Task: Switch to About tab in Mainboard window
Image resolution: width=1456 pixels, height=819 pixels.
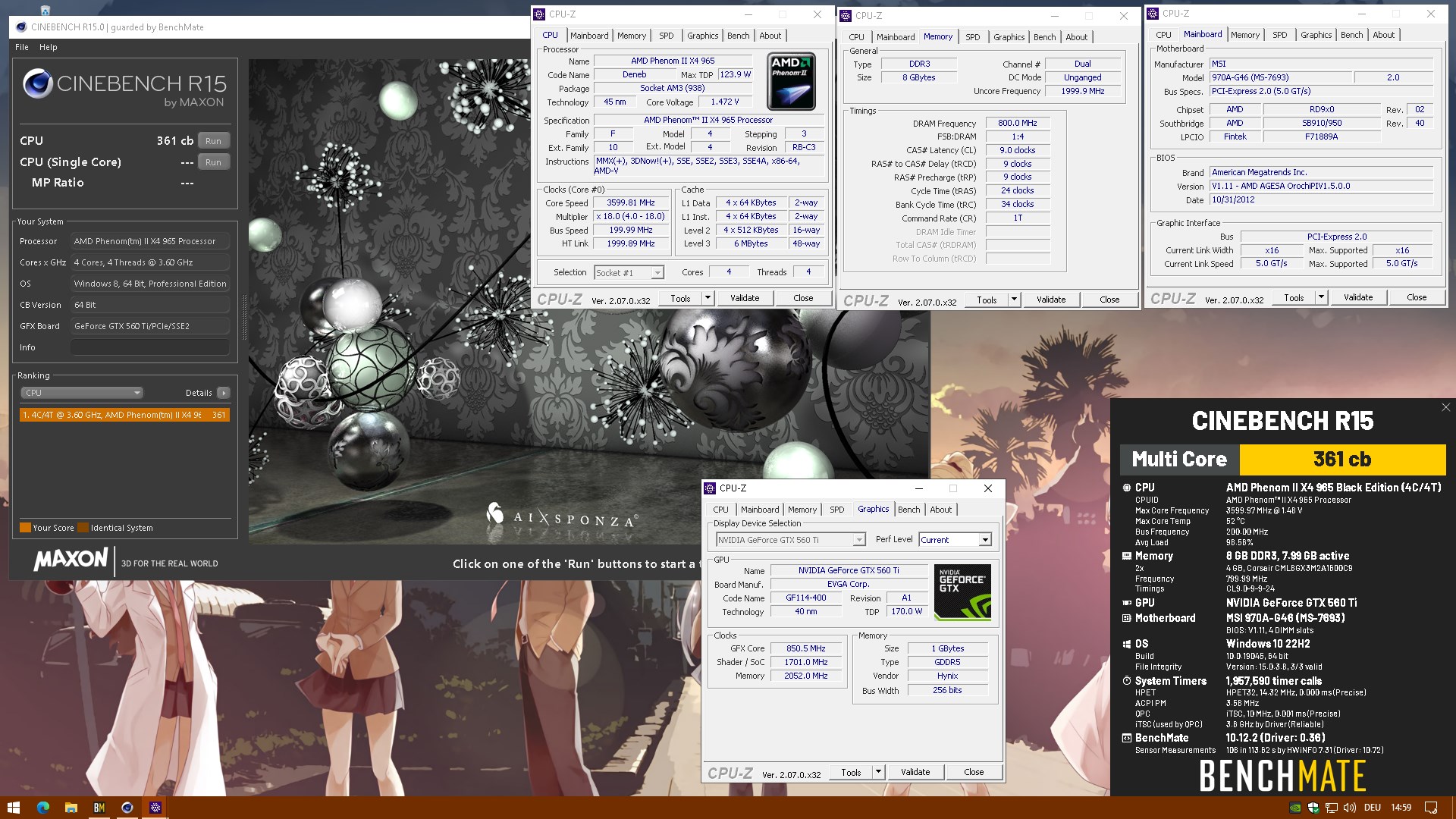Action: 1383,35
